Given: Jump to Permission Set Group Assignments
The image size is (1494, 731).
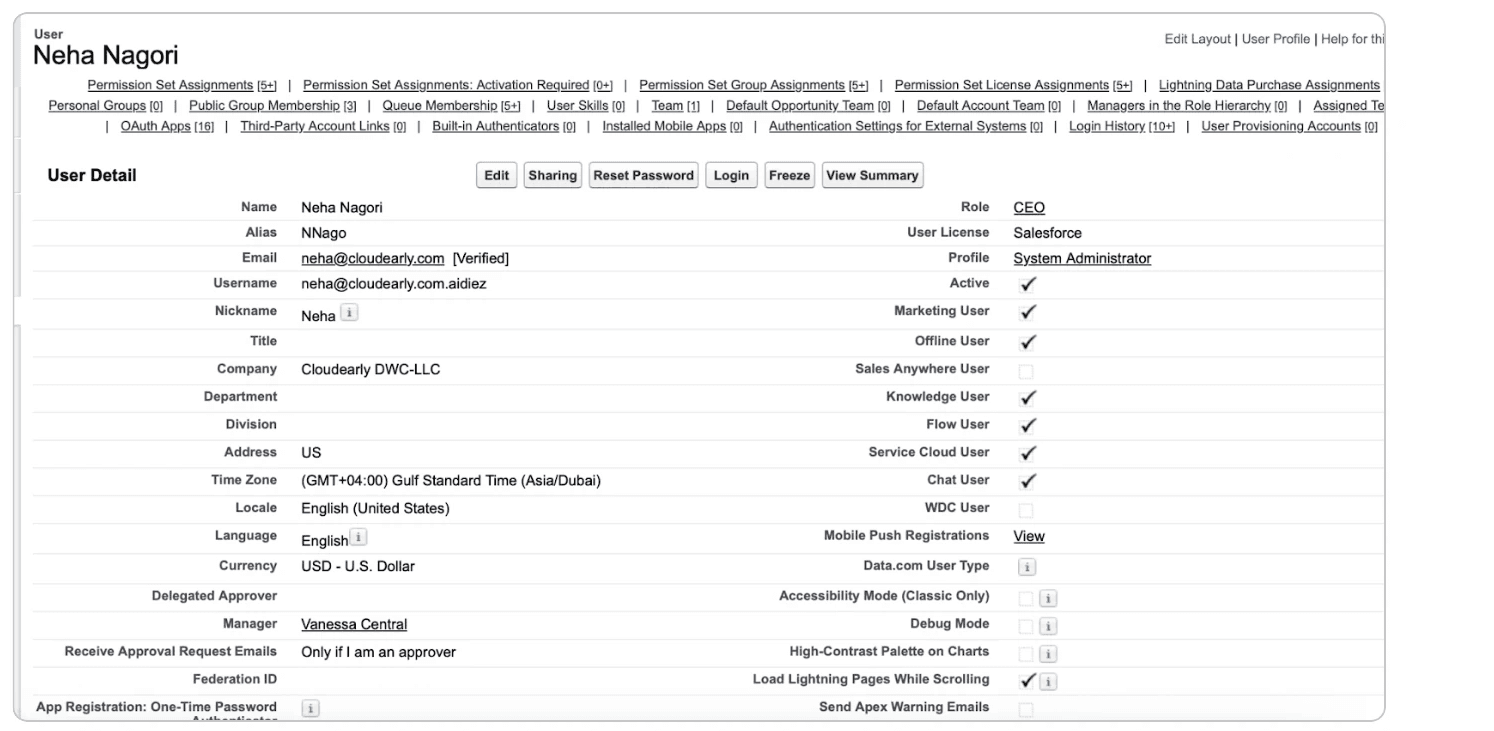Looking at the screenshot, I should point(754,85).
